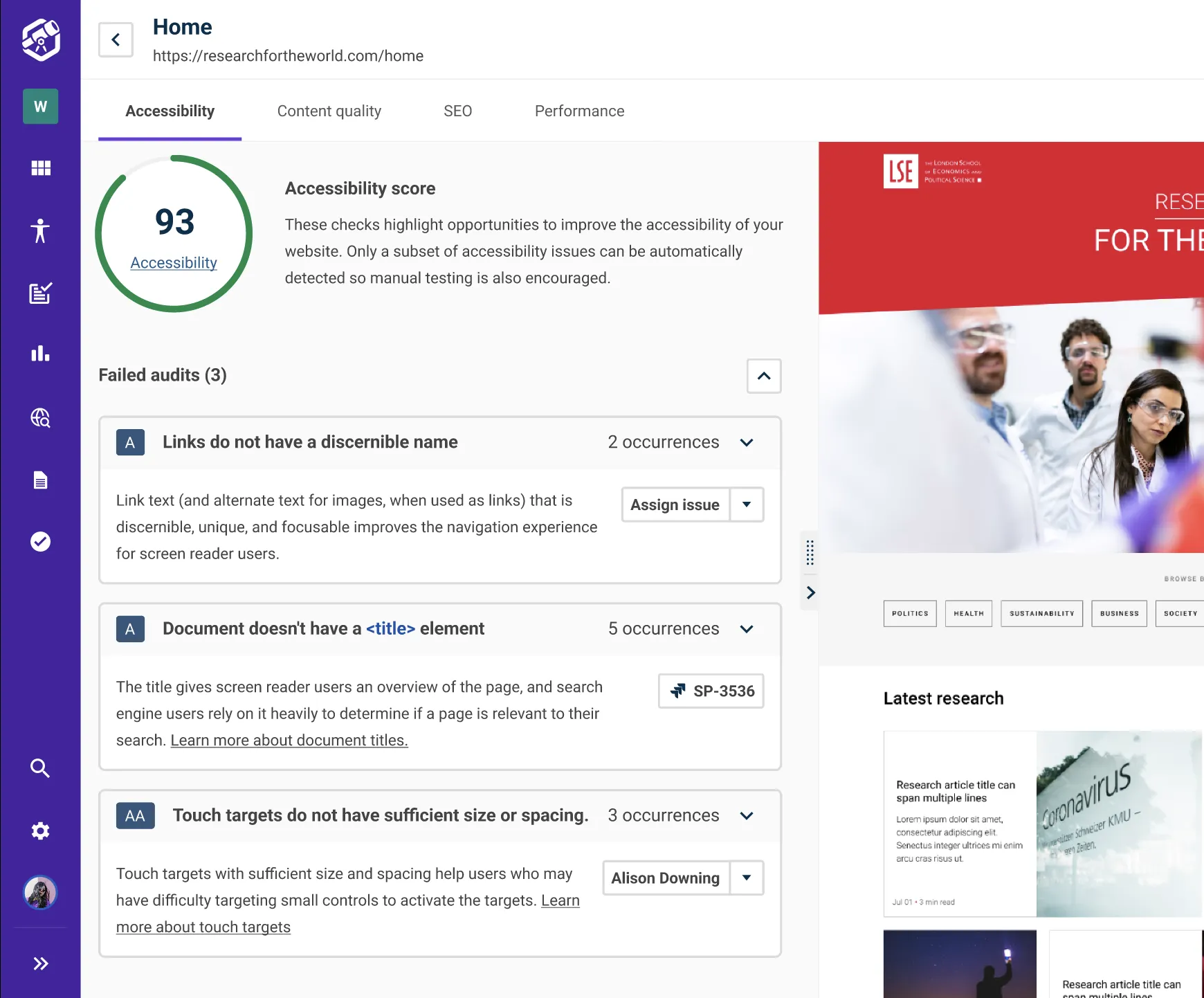Click the Coronavirus research article thumbnail
This screenshot has height=998, width=1204.
(x=1118, y=824)
